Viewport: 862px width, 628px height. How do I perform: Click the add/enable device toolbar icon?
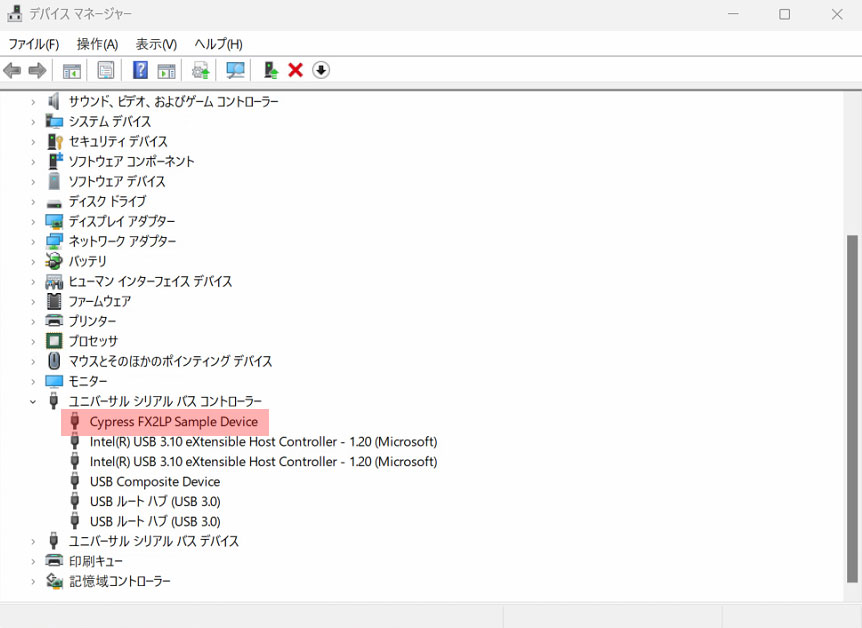click(271, 70)
